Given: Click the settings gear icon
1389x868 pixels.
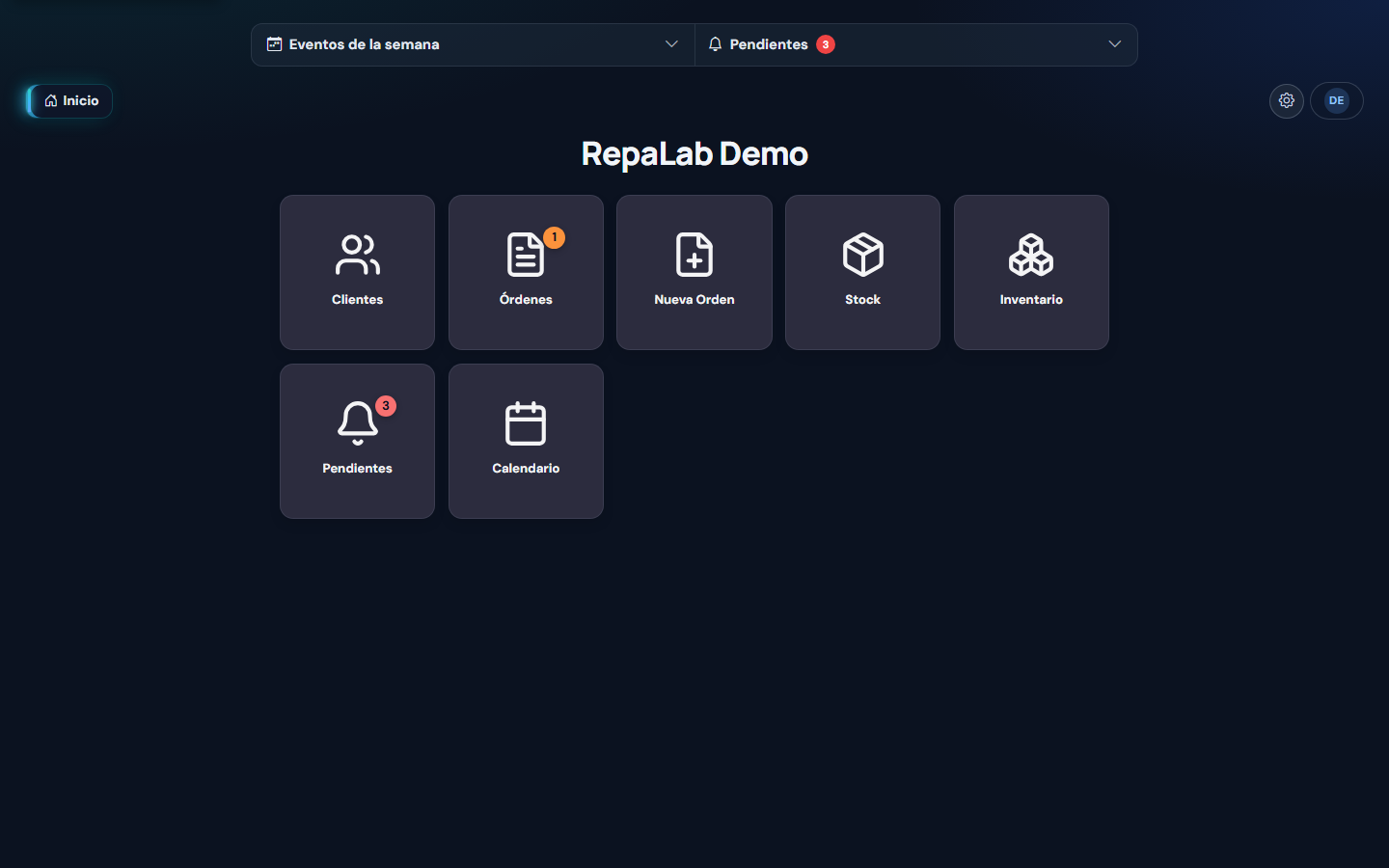Looking at the screenshot, I should tap(1287, 100).
